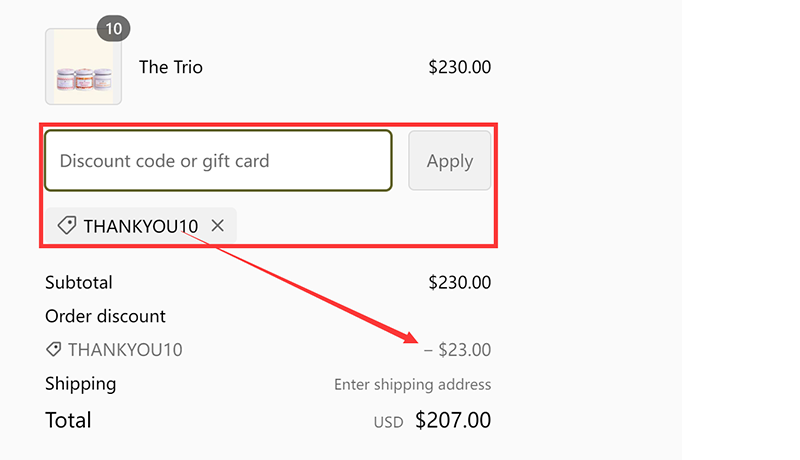
Task: Click the −$23.00 discount amount
Action: tap(458, 350)
